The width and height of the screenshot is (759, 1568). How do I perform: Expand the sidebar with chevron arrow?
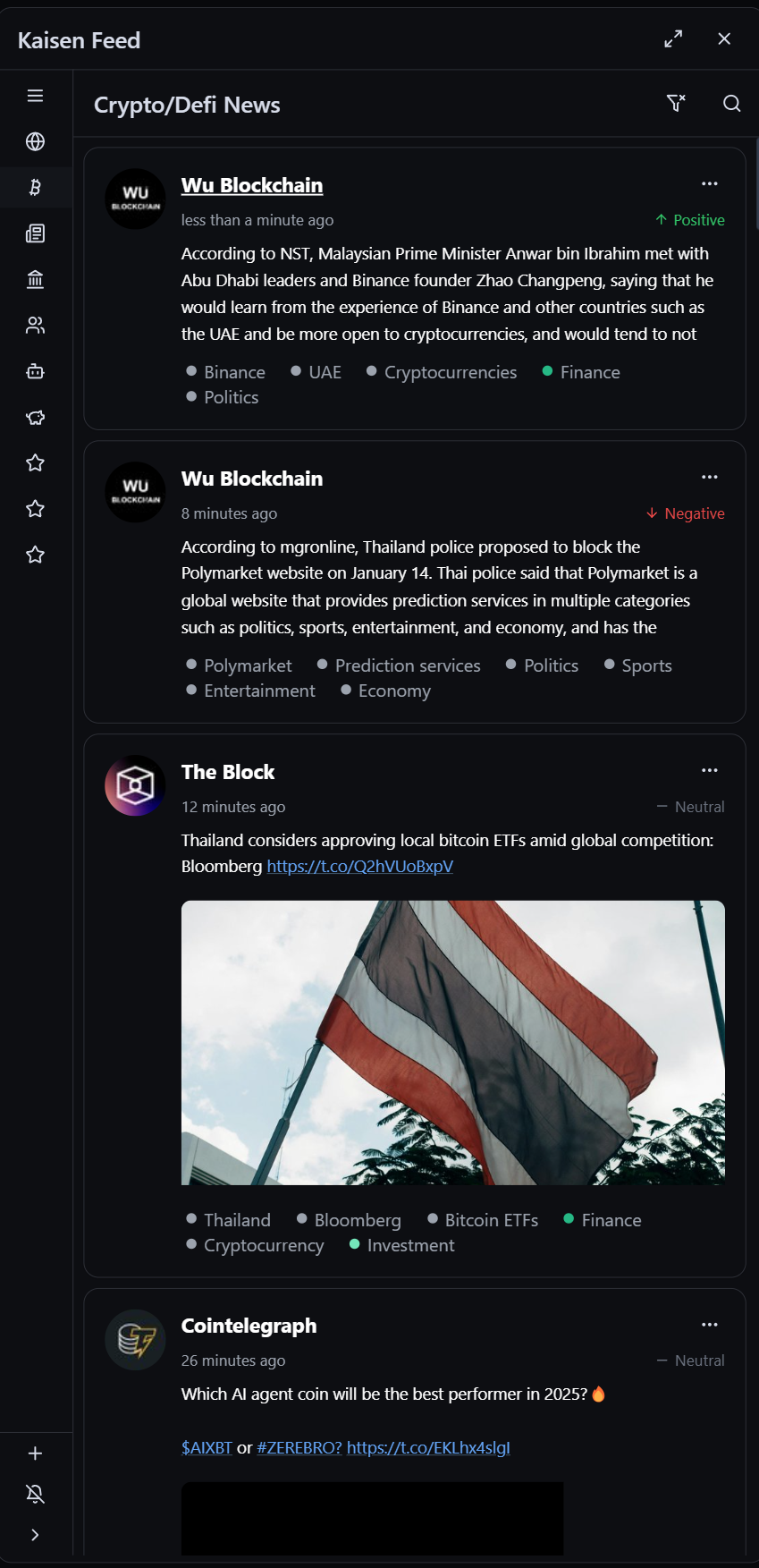[35, 1535]
